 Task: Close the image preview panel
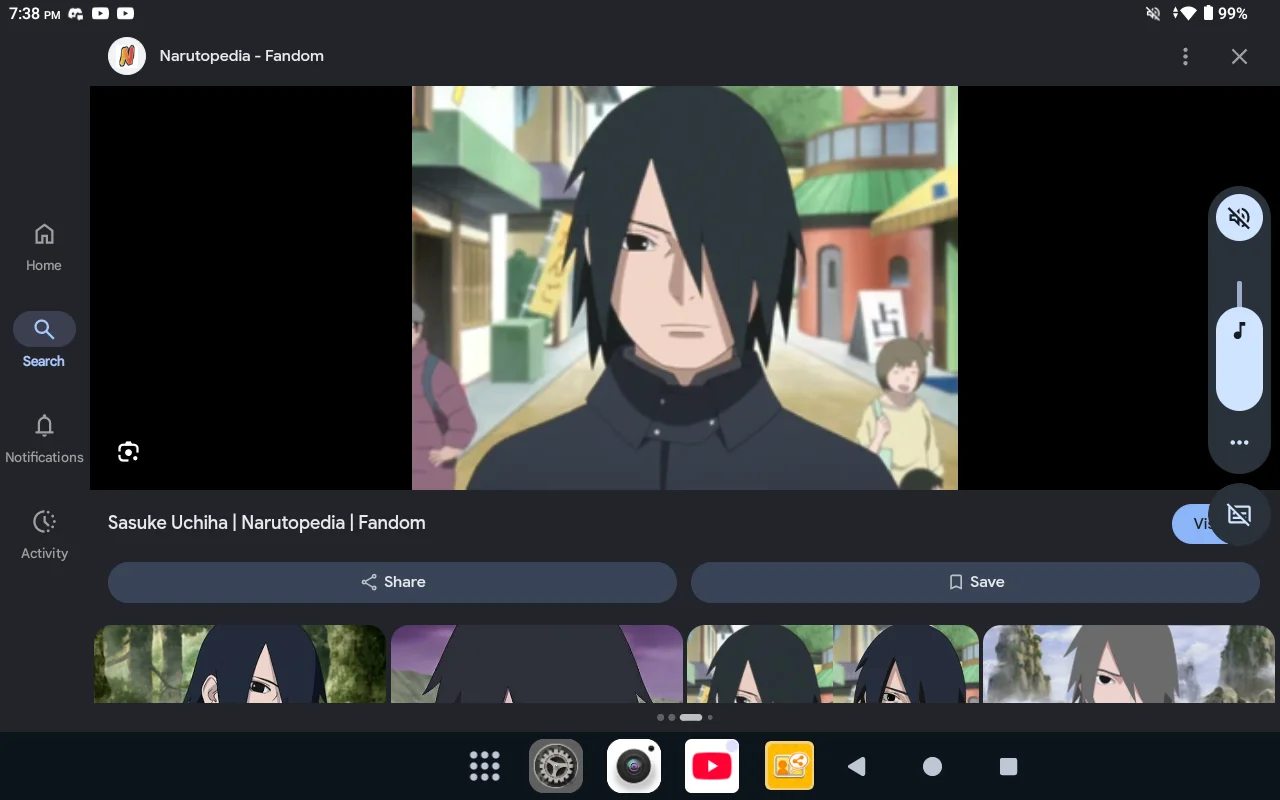pyautogui.click(x=1239, y=57)
